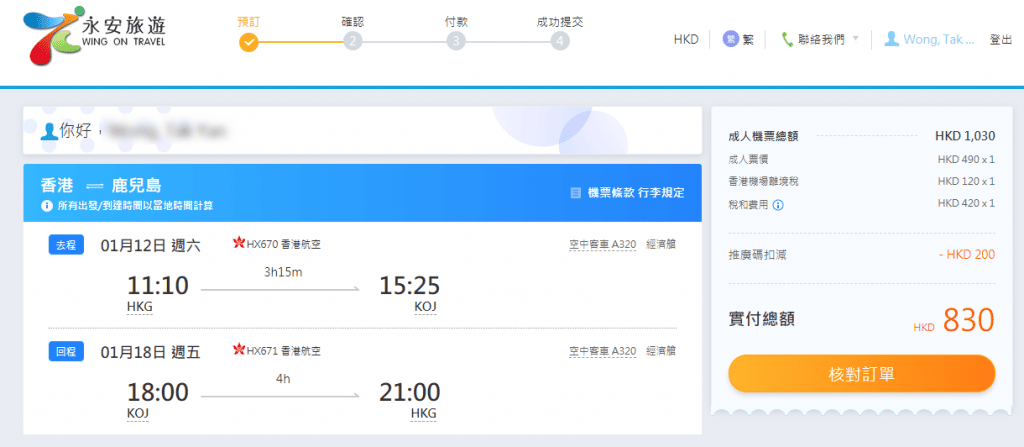The width and height of the screenshot is (1024, 447).
Task: Open the 機票條款 ticket terms link
Action: coord(610,192)
